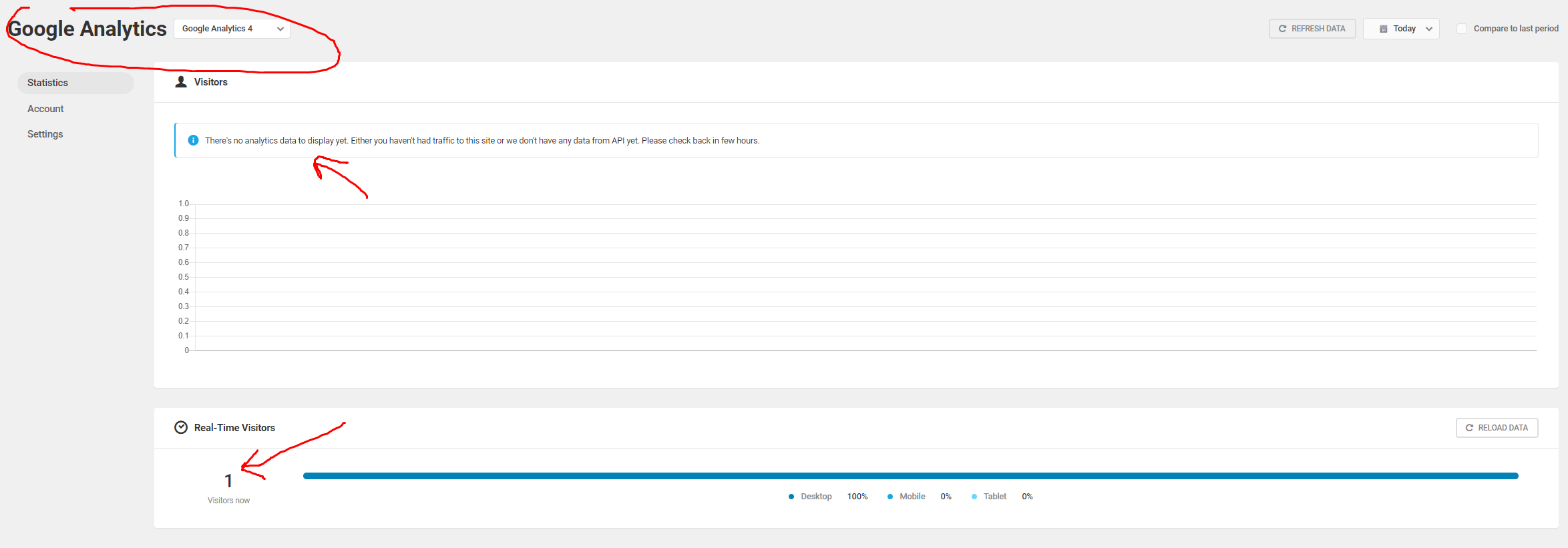
Task: Click the no analytics data notice text
Action: click(482, 141)
